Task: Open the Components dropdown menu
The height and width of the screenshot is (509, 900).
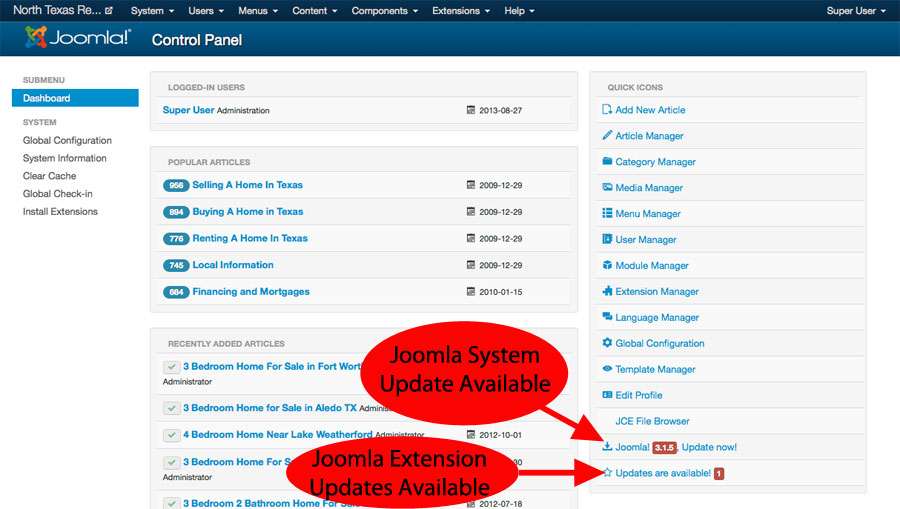Action: 385,10
